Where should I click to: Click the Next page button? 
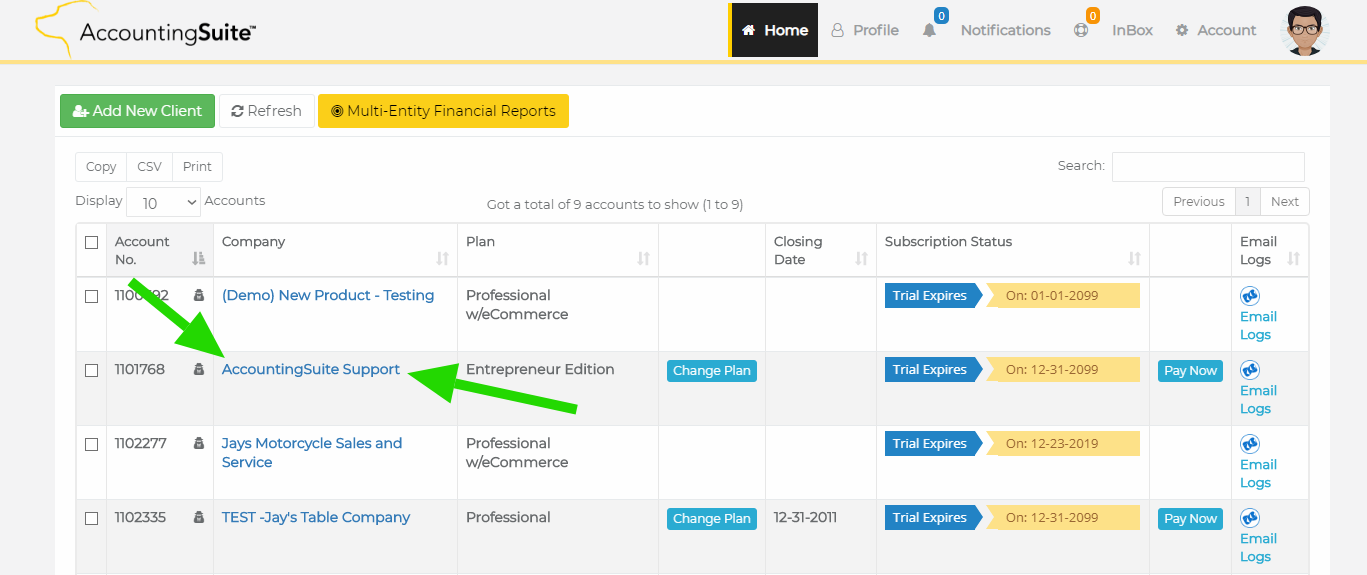1285,201
